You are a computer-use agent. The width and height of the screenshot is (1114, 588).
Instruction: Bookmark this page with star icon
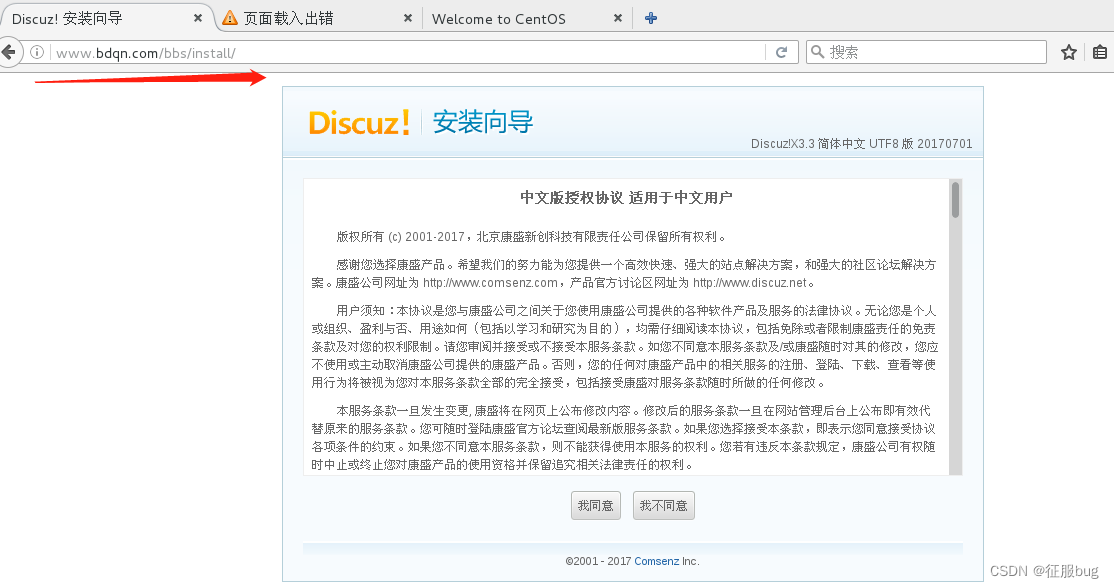(x=1069, y=52)
